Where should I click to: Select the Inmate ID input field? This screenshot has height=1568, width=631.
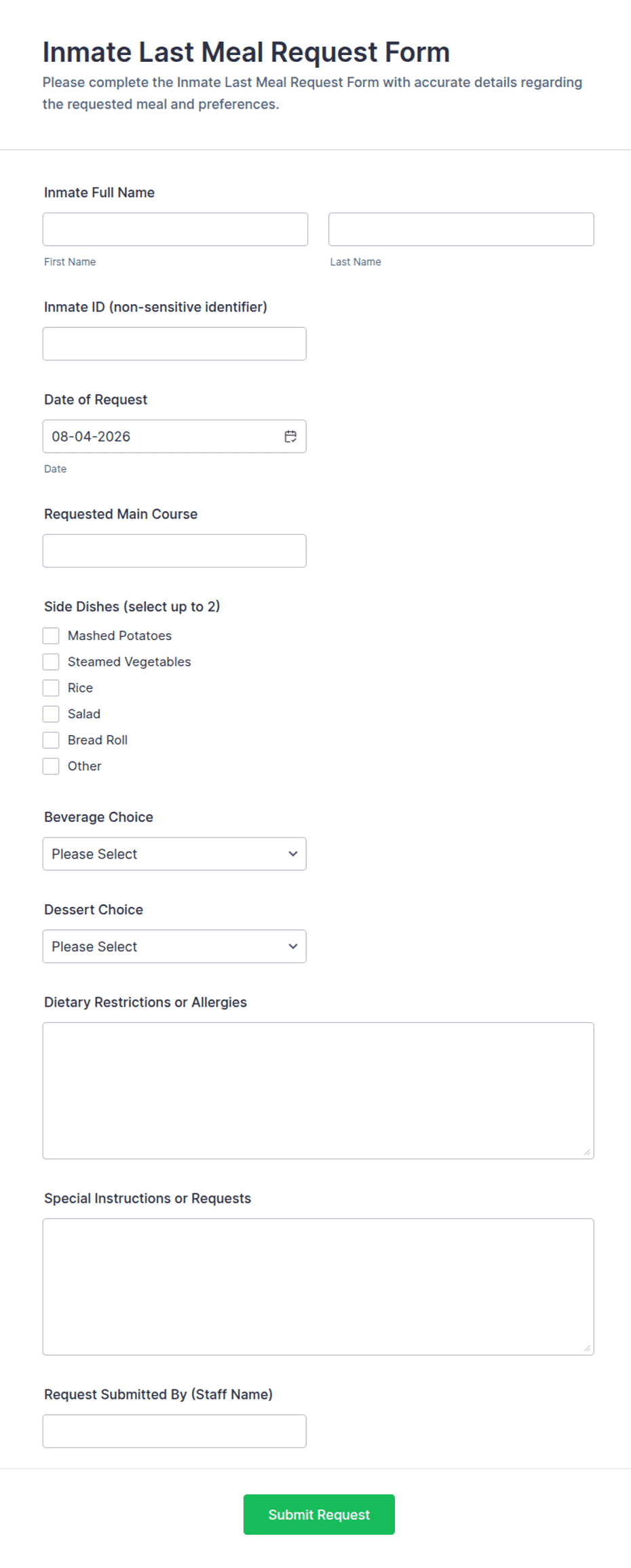[x=174, y=344]
